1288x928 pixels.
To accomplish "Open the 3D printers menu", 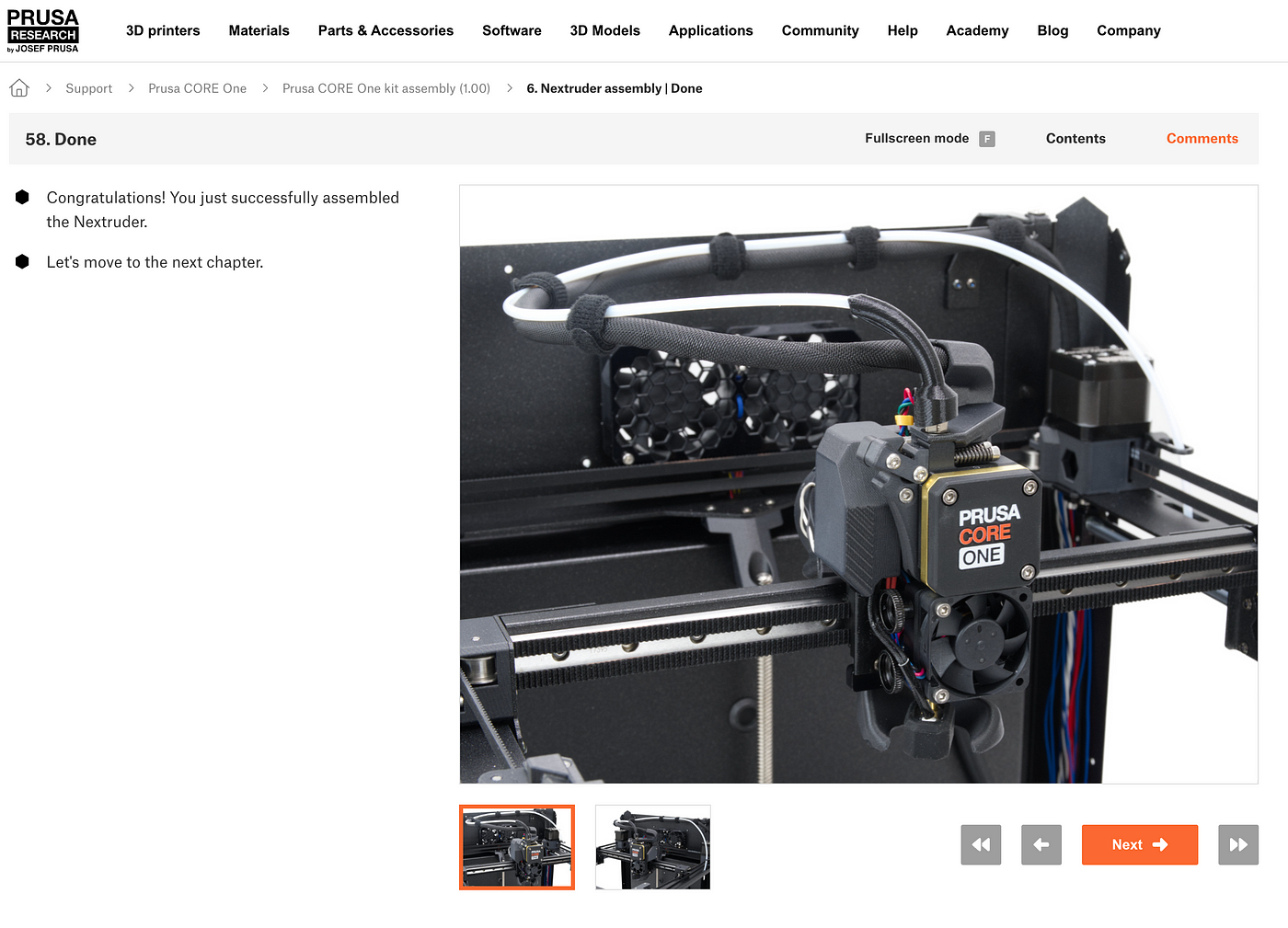I will [x=163, y=30].
